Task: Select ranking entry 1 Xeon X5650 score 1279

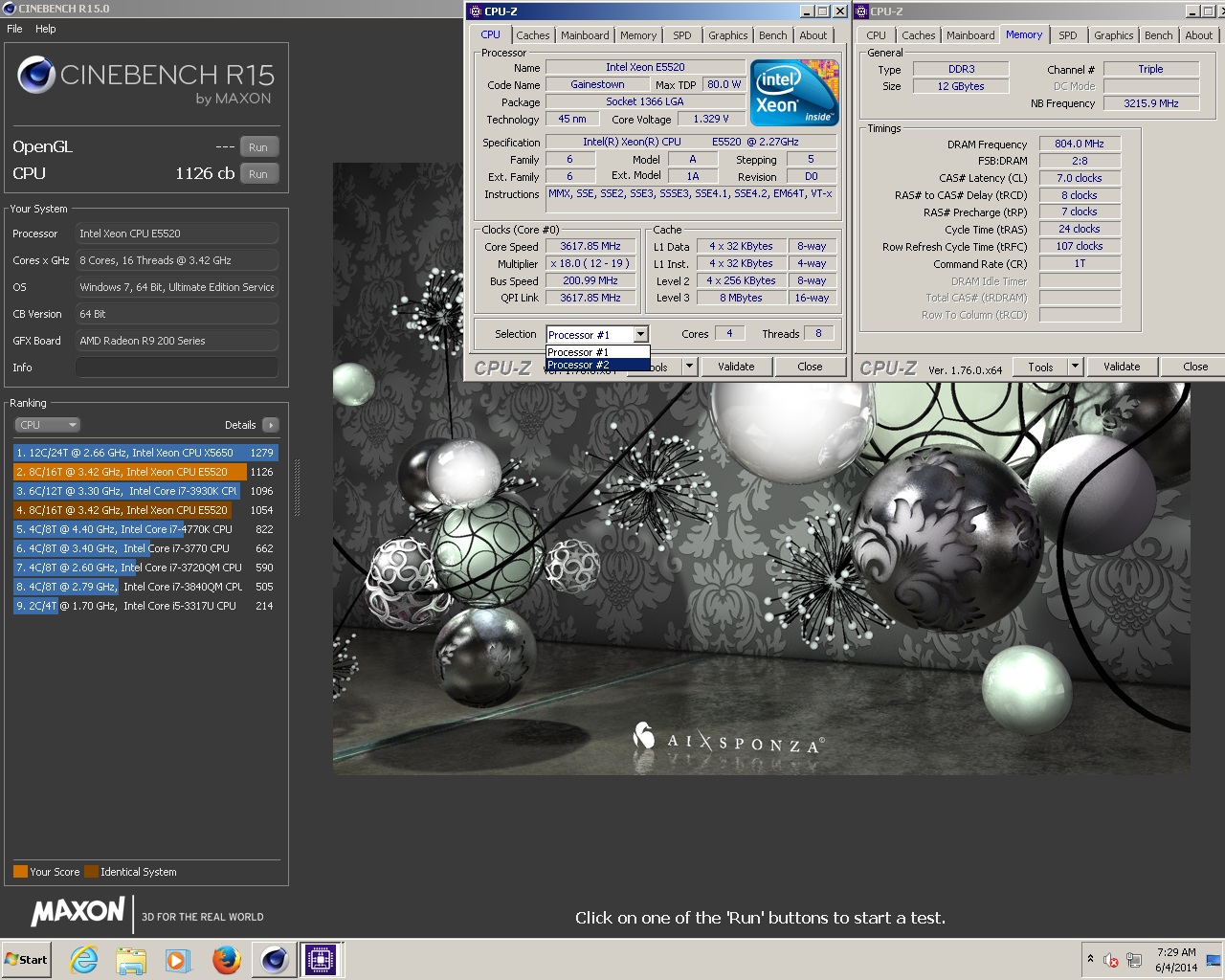Action: (x=145, y=453)
